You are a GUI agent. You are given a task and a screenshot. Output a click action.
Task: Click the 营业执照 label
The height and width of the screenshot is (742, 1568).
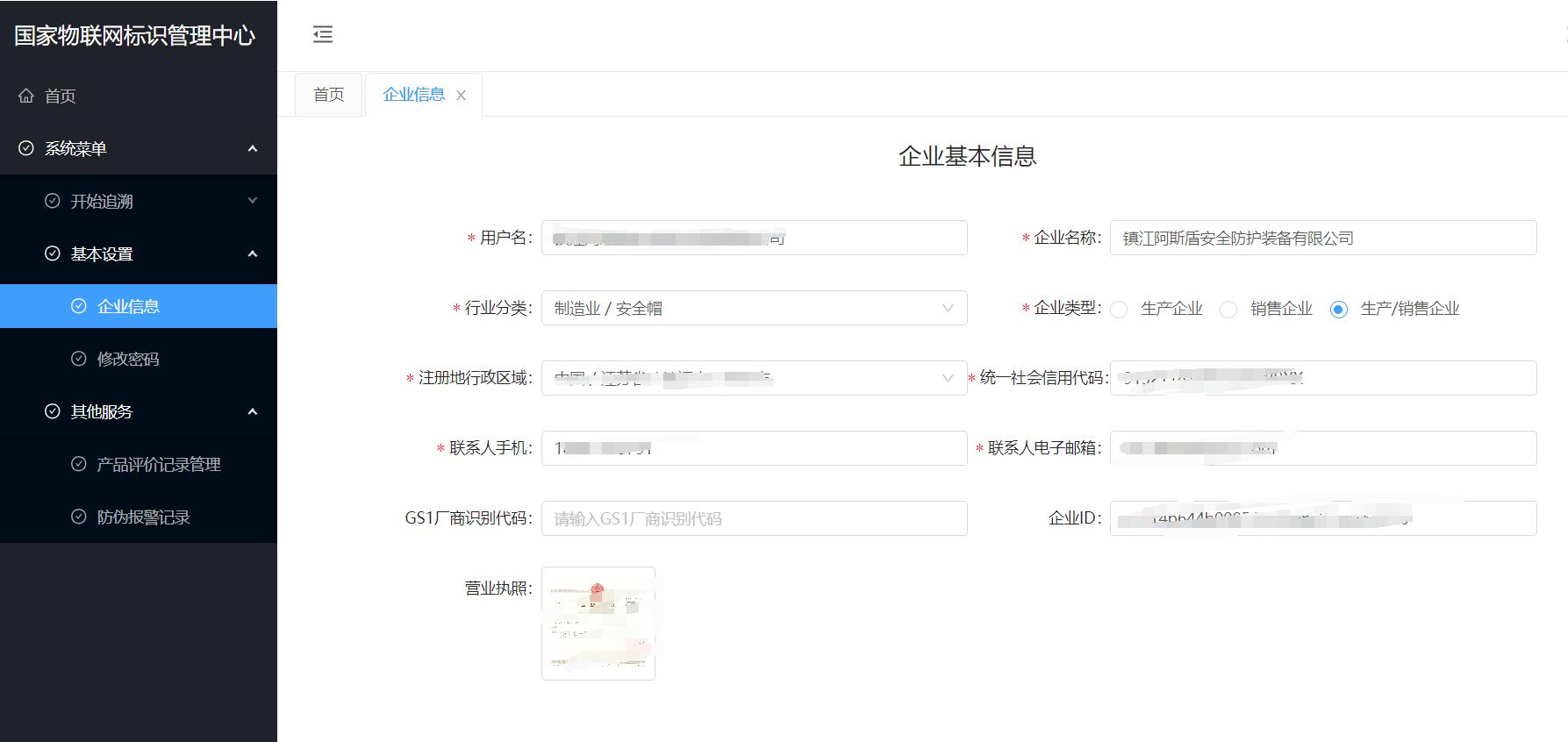[x=498, y=588]
